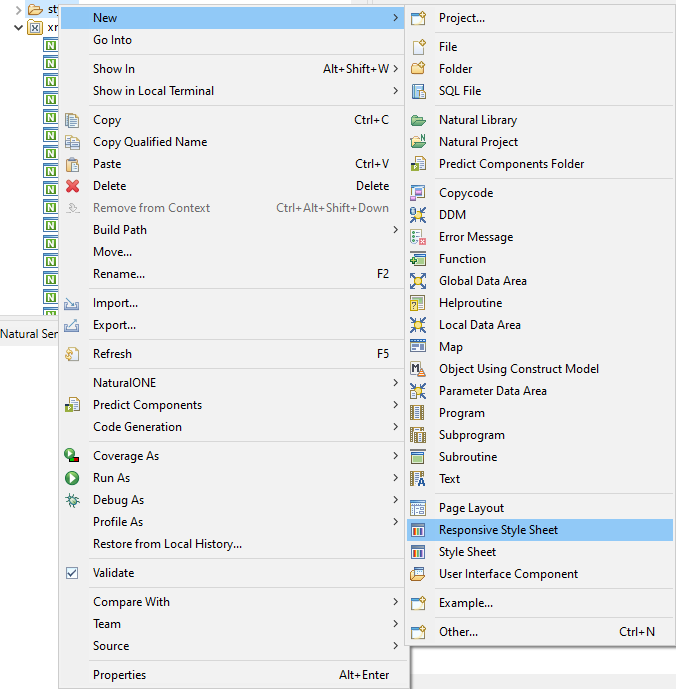Click the DDM icon in submenu
The image size is (676, 689).
coord(418,215)
